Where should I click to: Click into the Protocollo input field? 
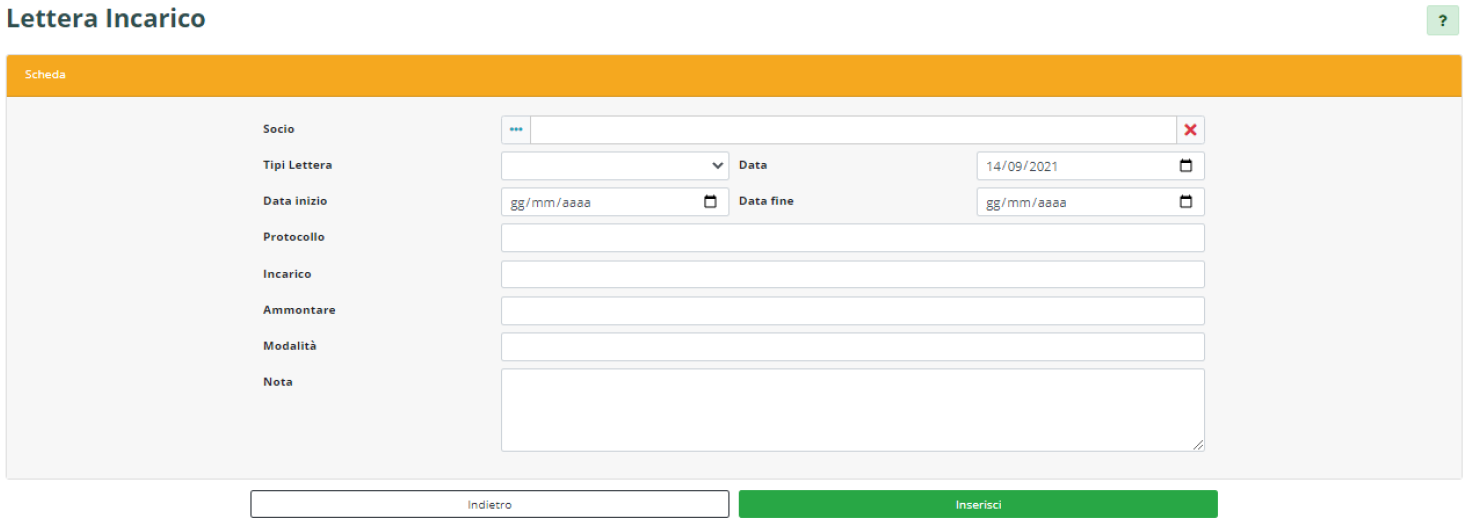[852, 238]
